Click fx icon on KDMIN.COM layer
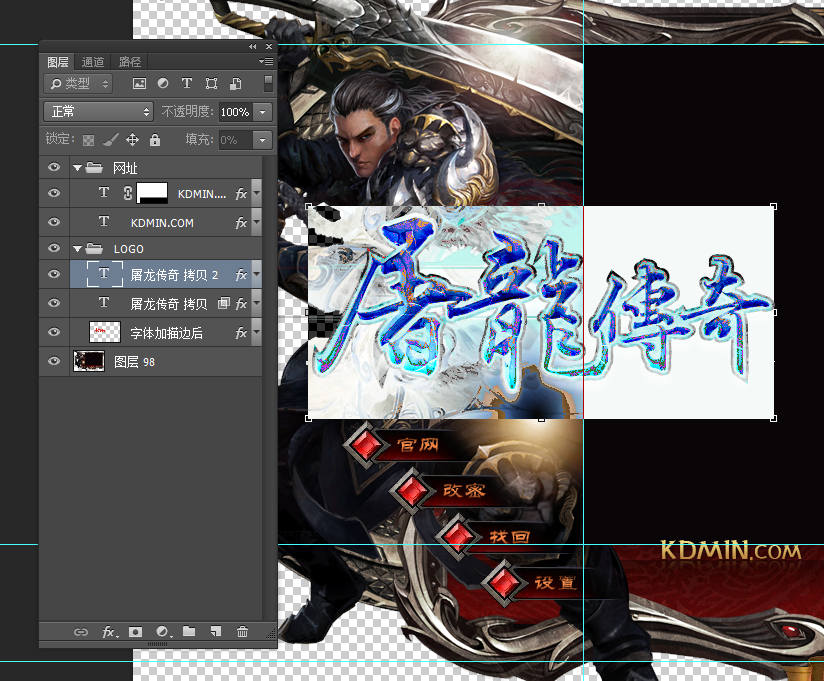Viewport: 824px width, 681px height. click(x=241, y=223)
